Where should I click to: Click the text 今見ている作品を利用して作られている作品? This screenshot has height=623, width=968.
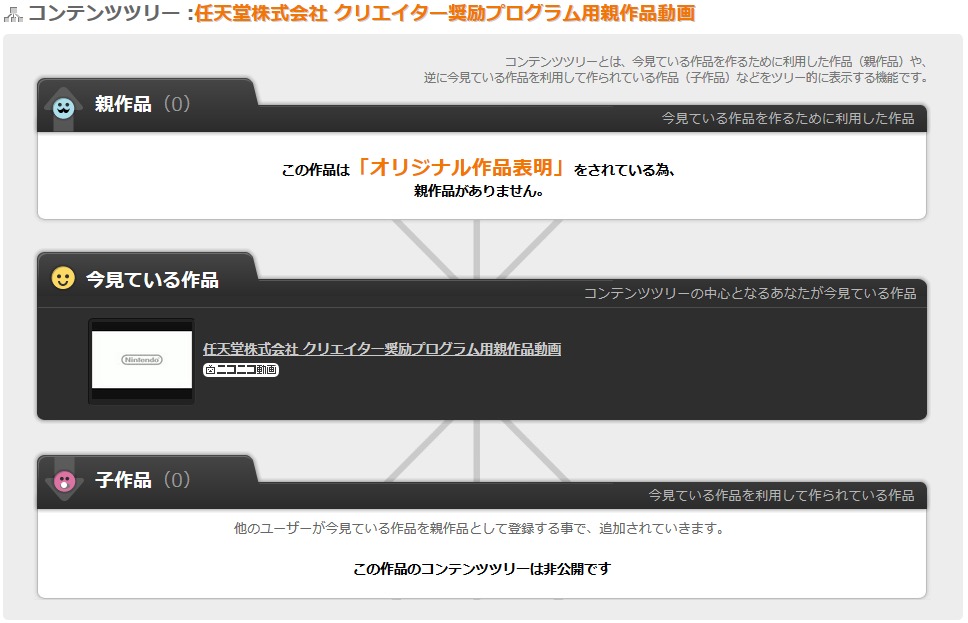point(781,495)
